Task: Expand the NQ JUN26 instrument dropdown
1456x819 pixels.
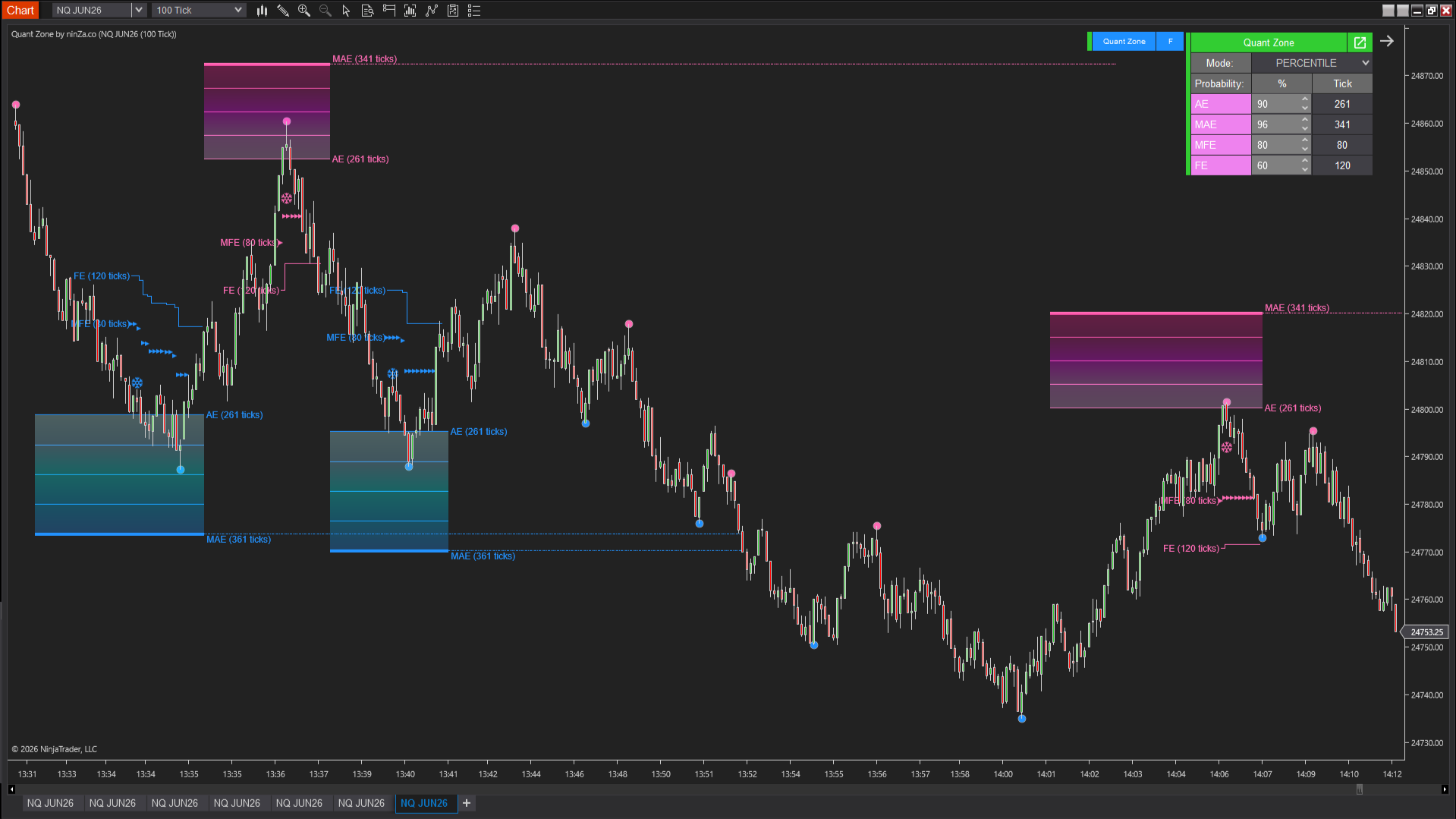Action: pos(138,10)
